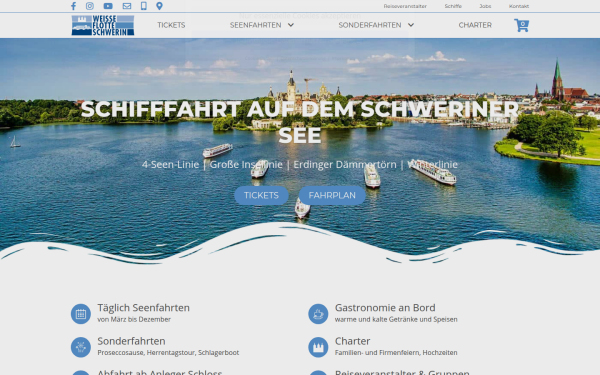
Task: Open the Facebook page icon
Action: [73, 6]
